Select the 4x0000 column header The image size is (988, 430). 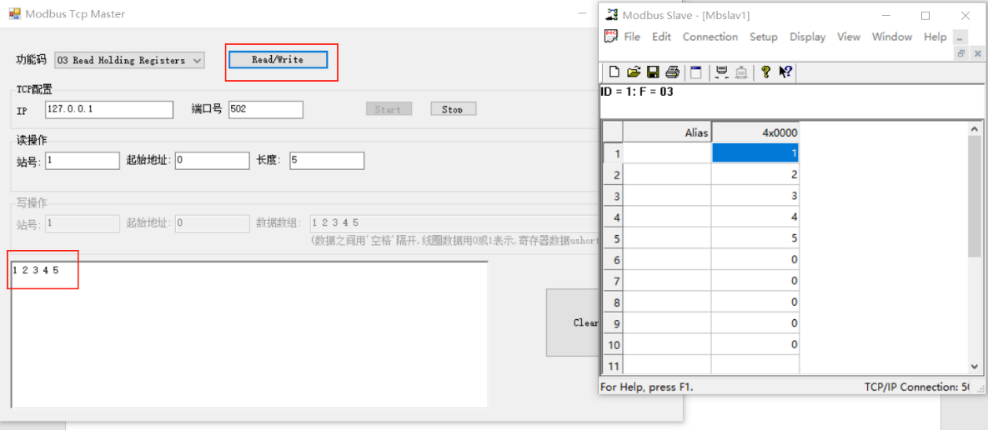tap(755, 132)
